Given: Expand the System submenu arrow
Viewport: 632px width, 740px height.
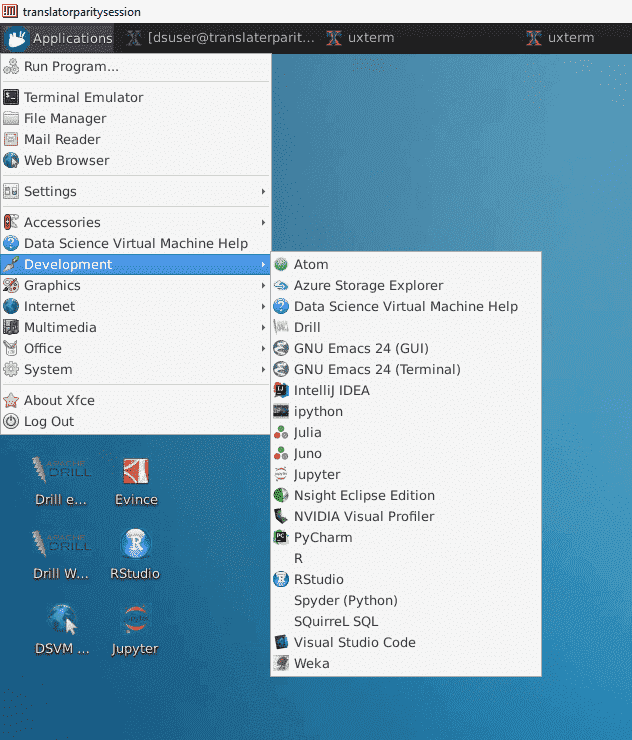Looking at the screenshot, I should click(263, 369).
